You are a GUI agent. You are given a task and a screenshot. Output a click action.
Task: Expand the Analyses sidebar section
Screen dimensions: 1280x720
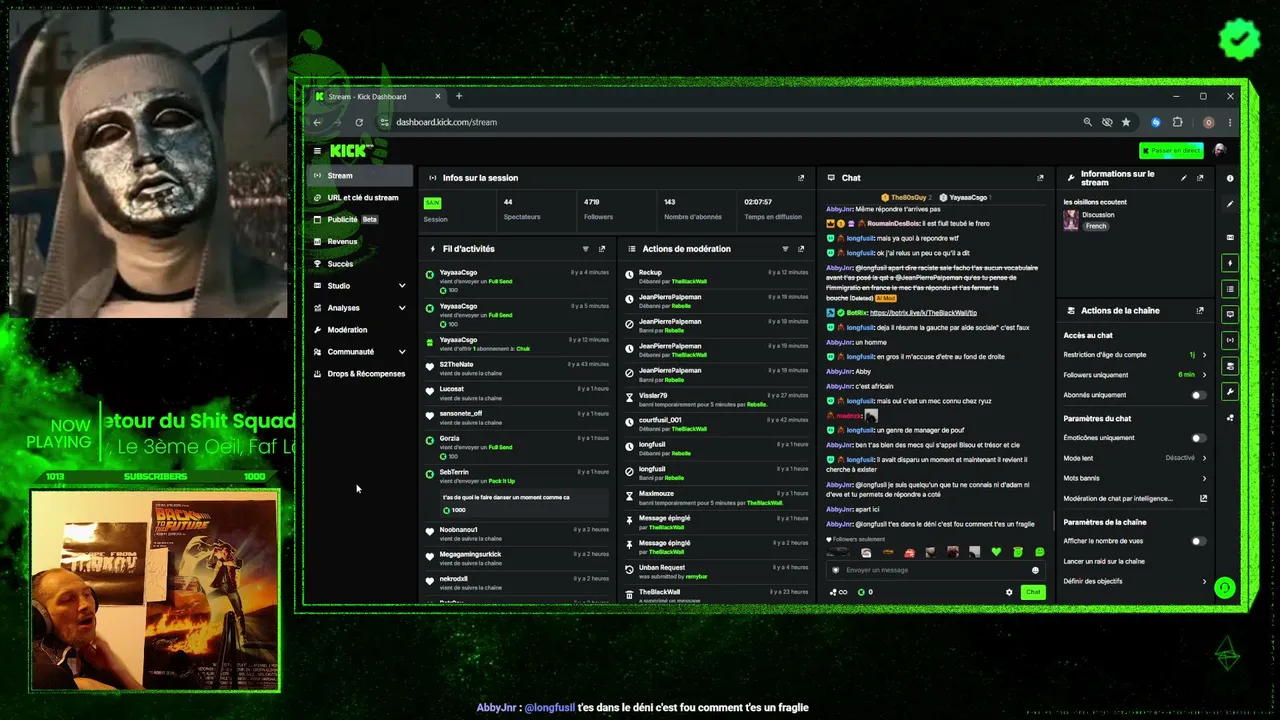click(x=402, y=308)
